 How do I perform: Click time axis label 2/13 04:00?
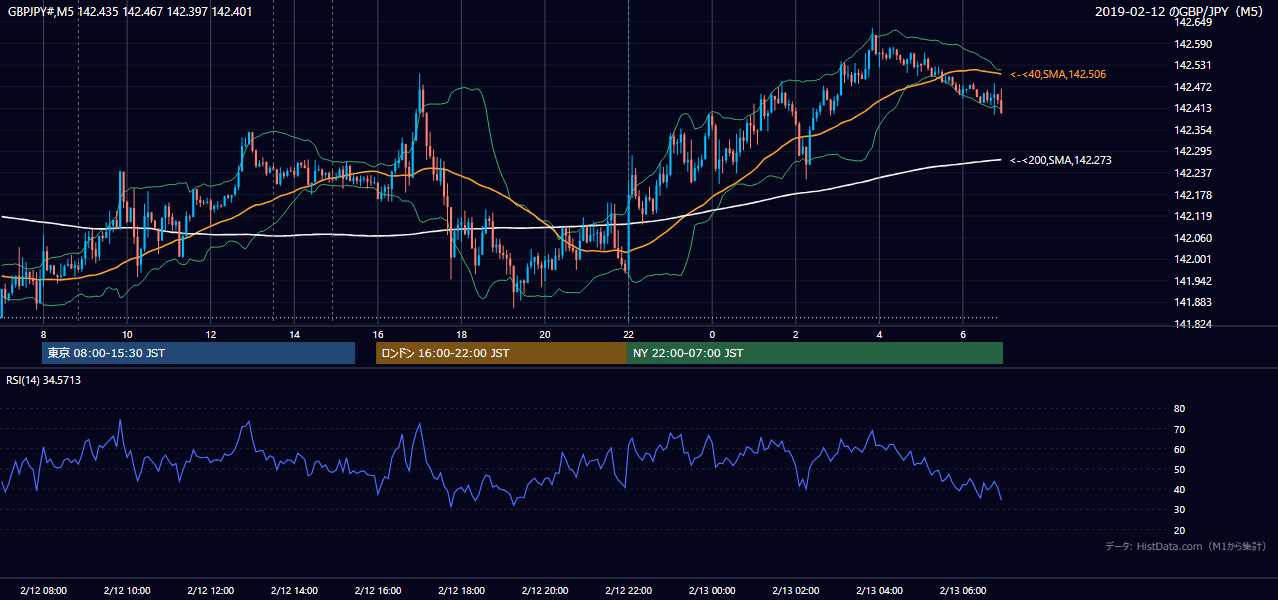878,590
